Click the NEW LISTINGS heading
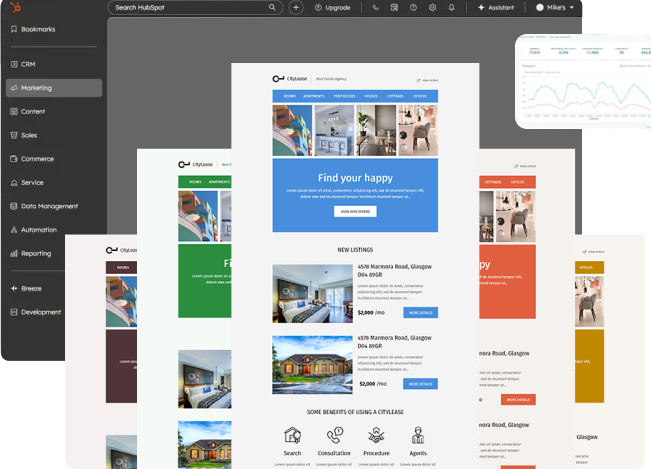 coord(355,250)
